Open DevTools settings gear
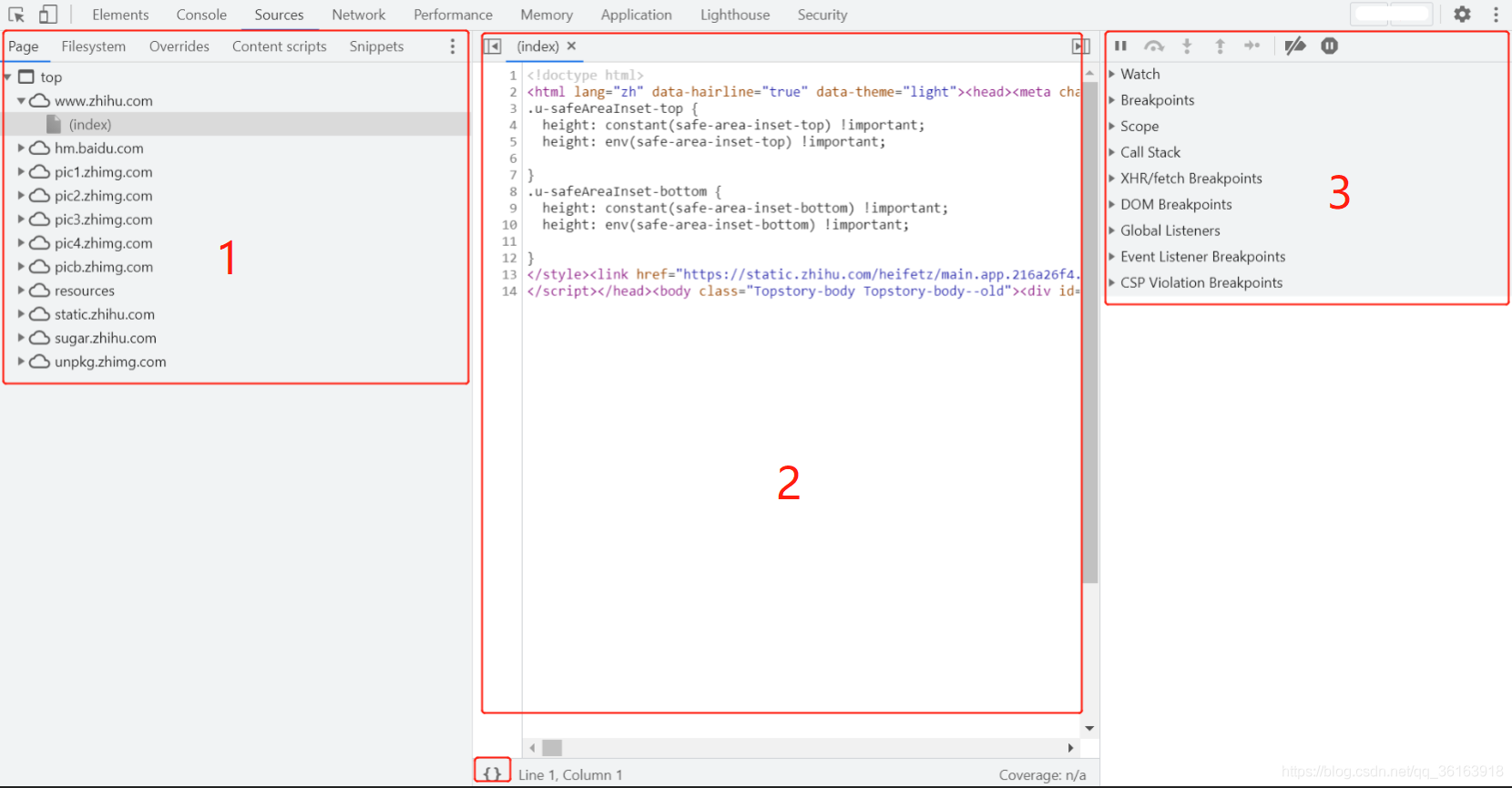This screenshot has width=1512, height=788. click(1462, 15)
